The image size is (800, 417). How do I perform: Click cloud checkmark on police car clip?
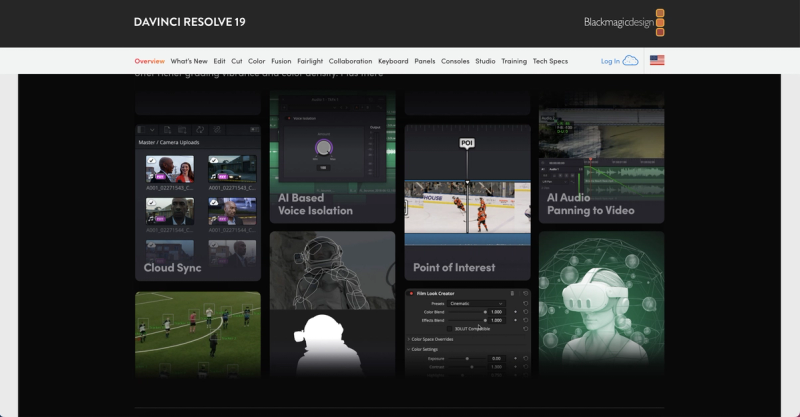click(x=214, y=160)
